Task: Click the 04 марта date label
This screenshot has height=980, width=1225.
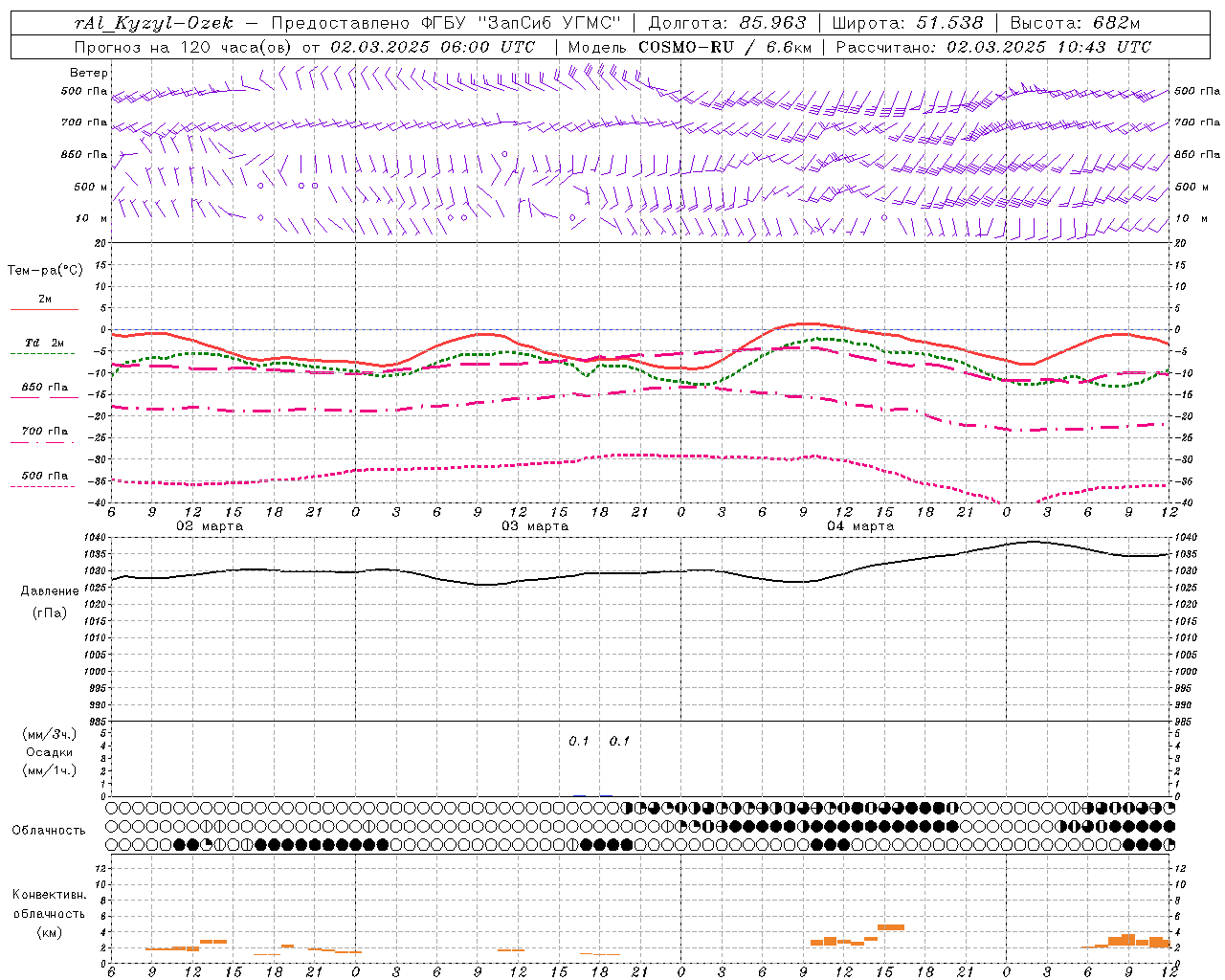Action: [860, 525]
